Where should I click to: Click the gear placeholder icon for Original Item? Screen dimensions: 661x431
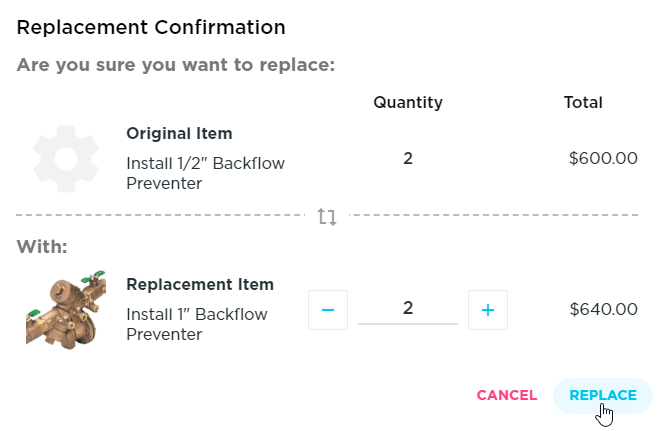[x=66, y=158]
